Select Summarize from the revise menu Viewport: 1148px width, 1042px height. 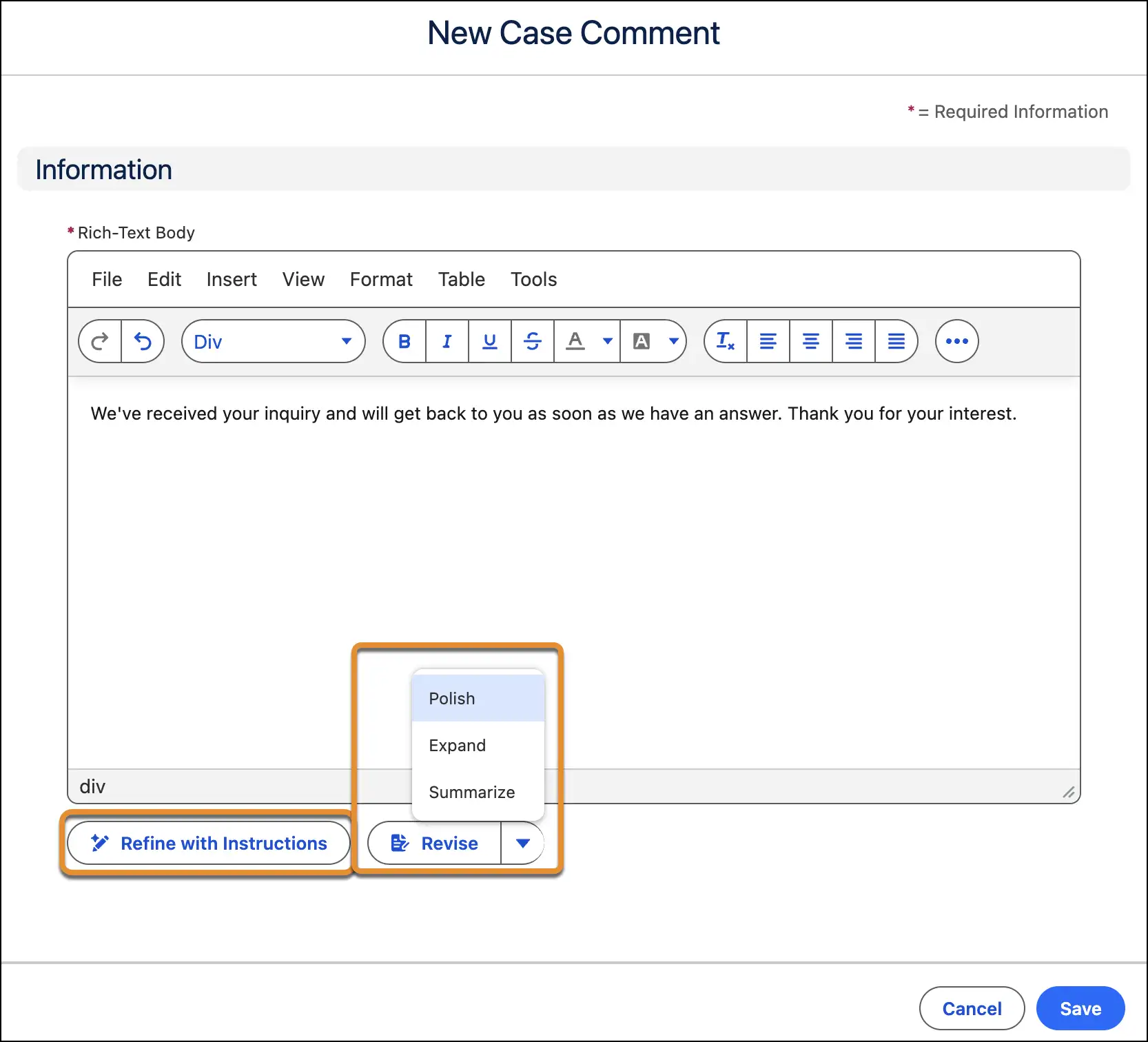478,792
